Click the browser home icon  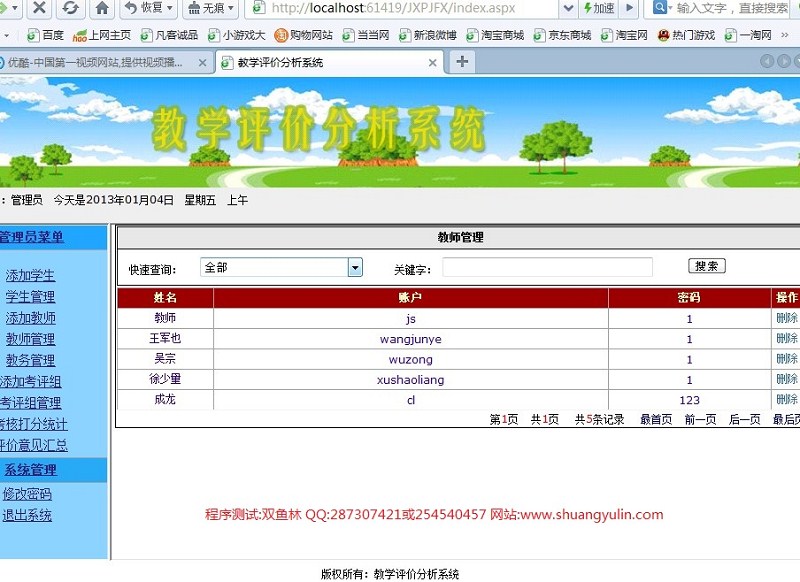click(x=101, y=8)
